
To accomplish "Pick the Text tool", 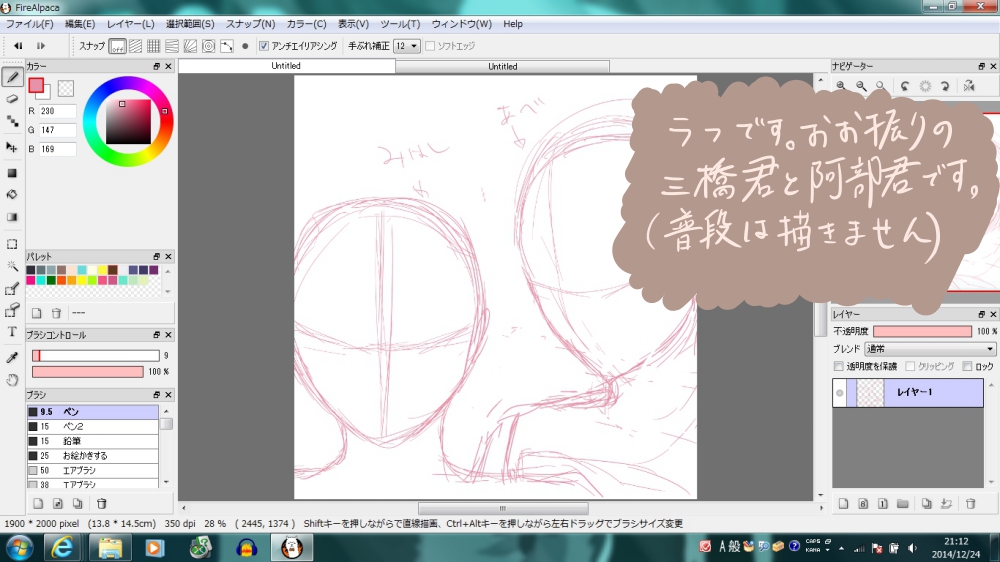I will [12, 331].
